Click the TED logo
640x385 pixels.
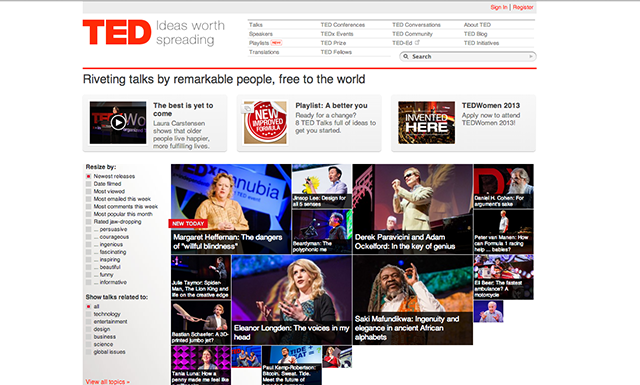(117, 32)
